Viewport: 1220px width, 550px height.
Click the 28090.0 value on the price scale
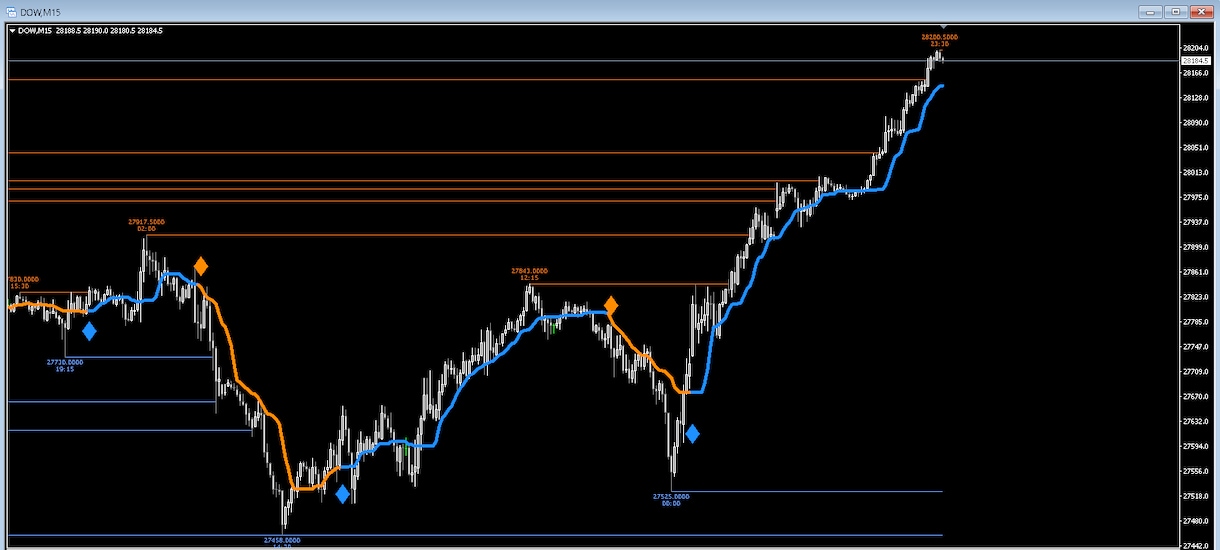click(1195, 123)
